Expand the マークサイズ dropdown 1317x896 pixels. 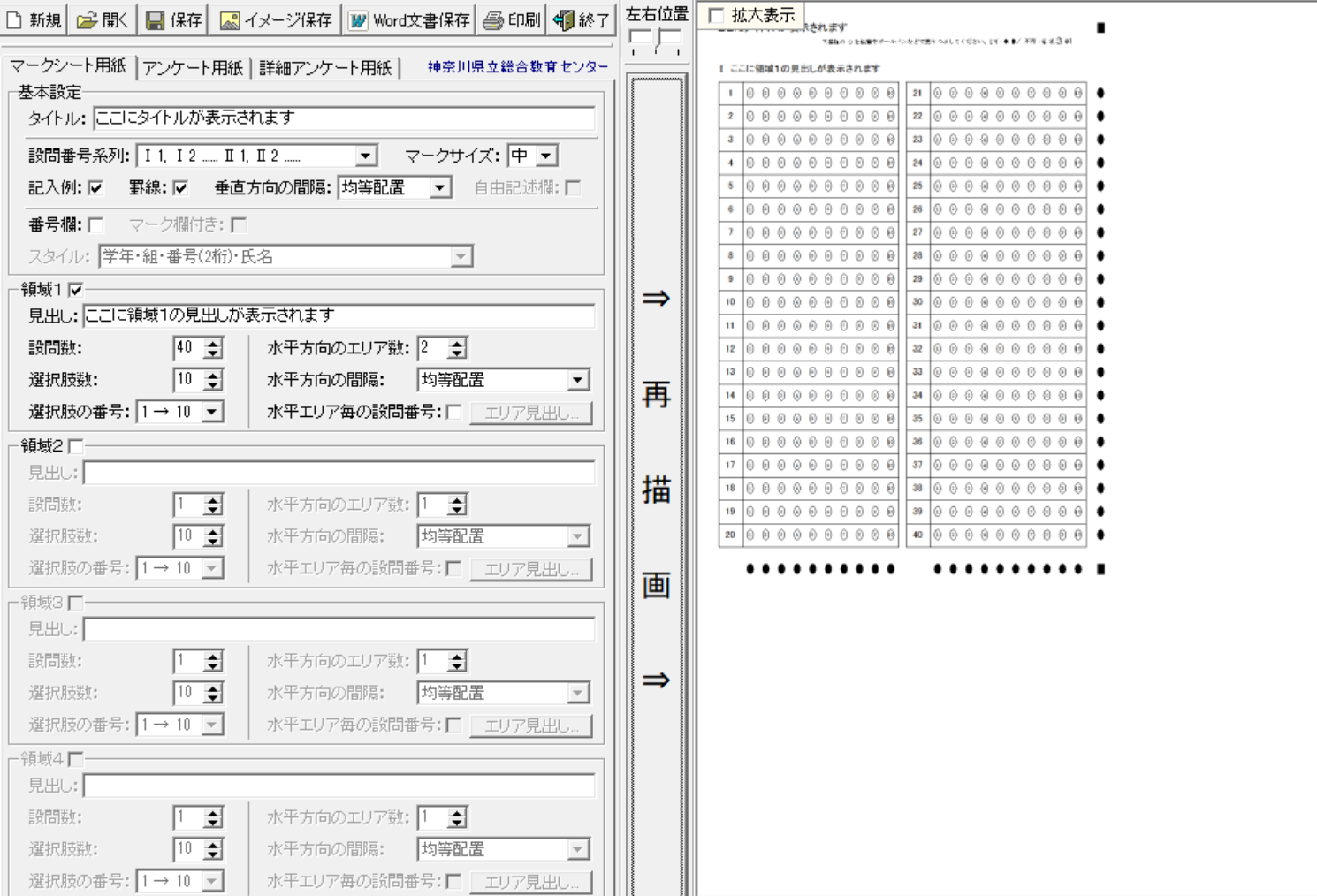pyautogui.click(x=546, y=156)
